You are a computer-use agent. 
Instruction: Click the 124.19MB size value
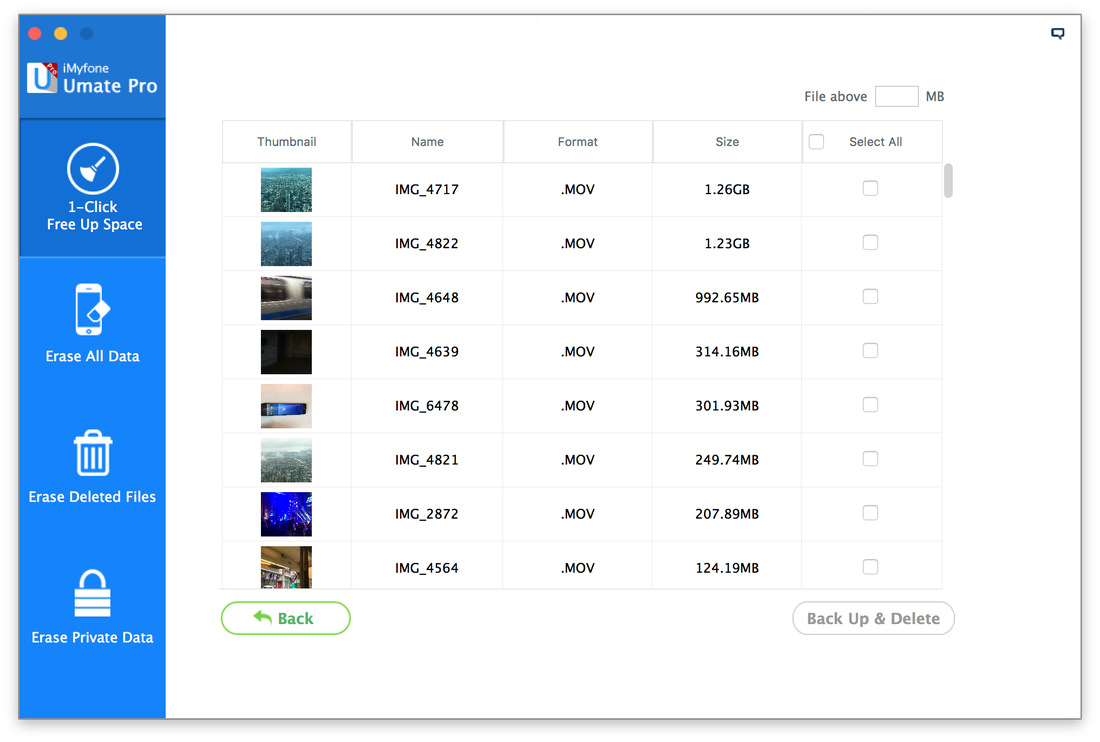(x=727, y=567)
